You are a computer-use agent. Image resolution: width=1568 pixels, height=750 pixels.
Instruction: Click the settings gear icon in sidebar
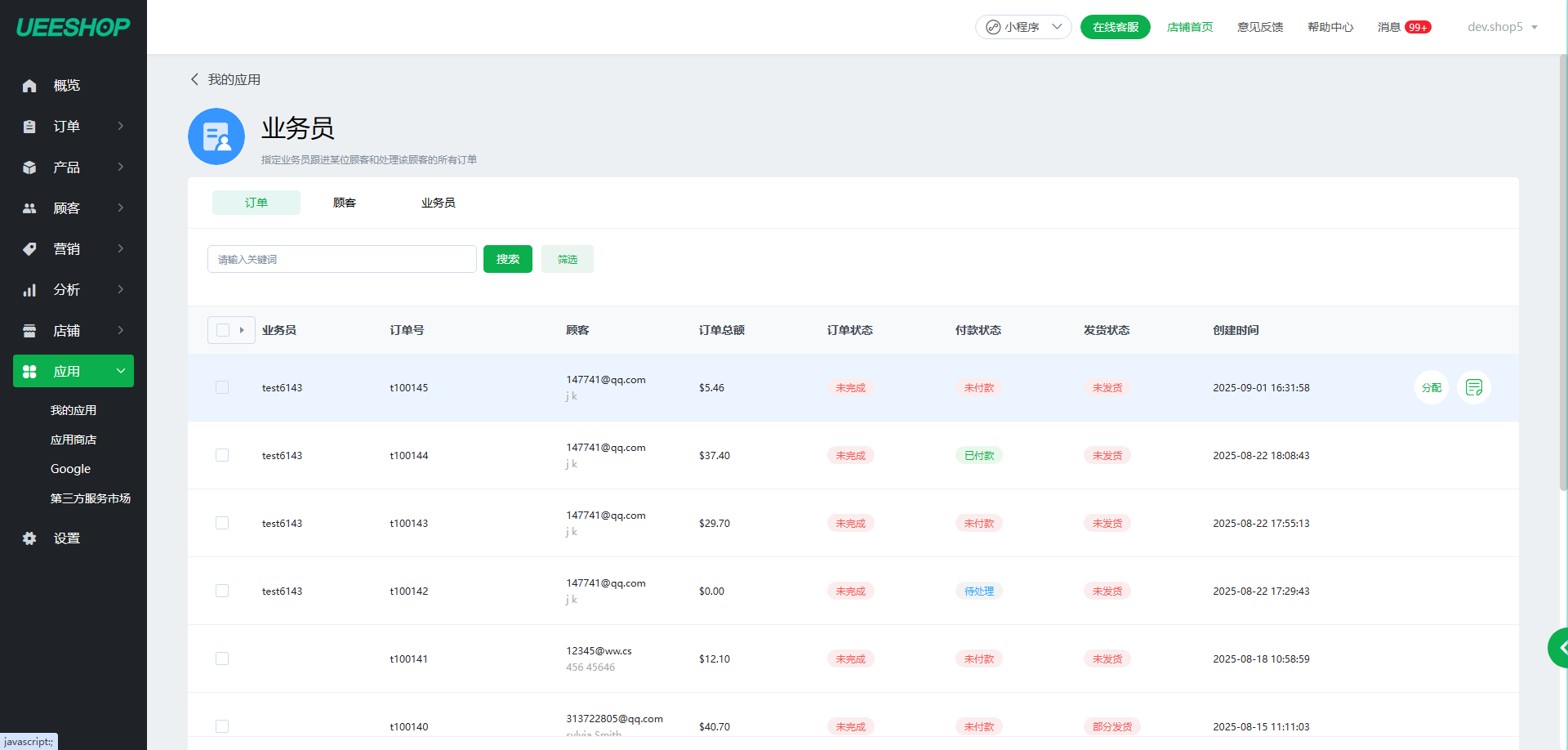(29, 538)
